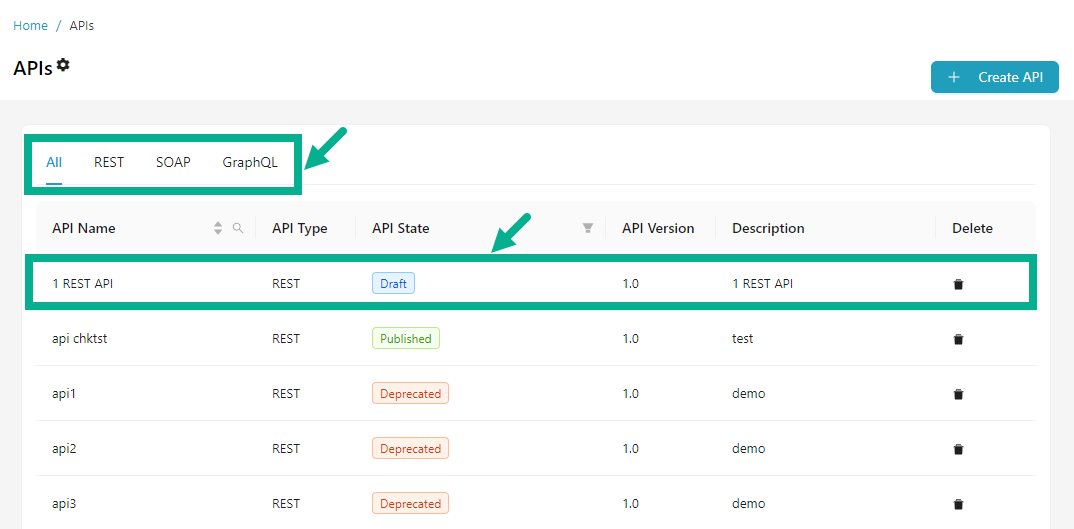Viewport: 1074px width, 529px height.
Task: Select the All tab
Action: point(54,162)
